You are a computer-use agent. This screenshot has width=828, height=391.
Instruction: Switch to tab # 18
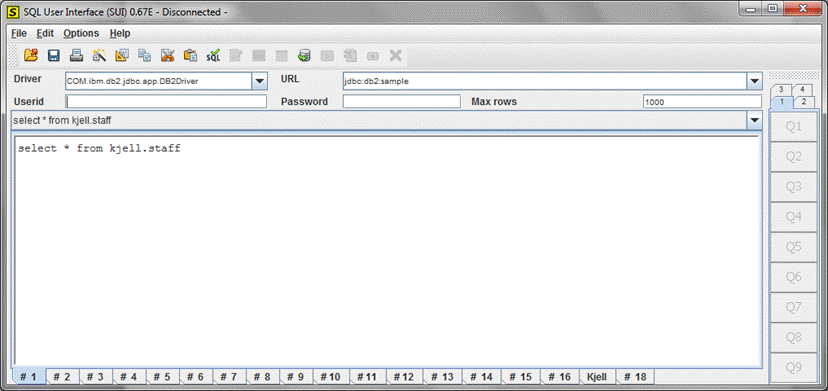635,377
